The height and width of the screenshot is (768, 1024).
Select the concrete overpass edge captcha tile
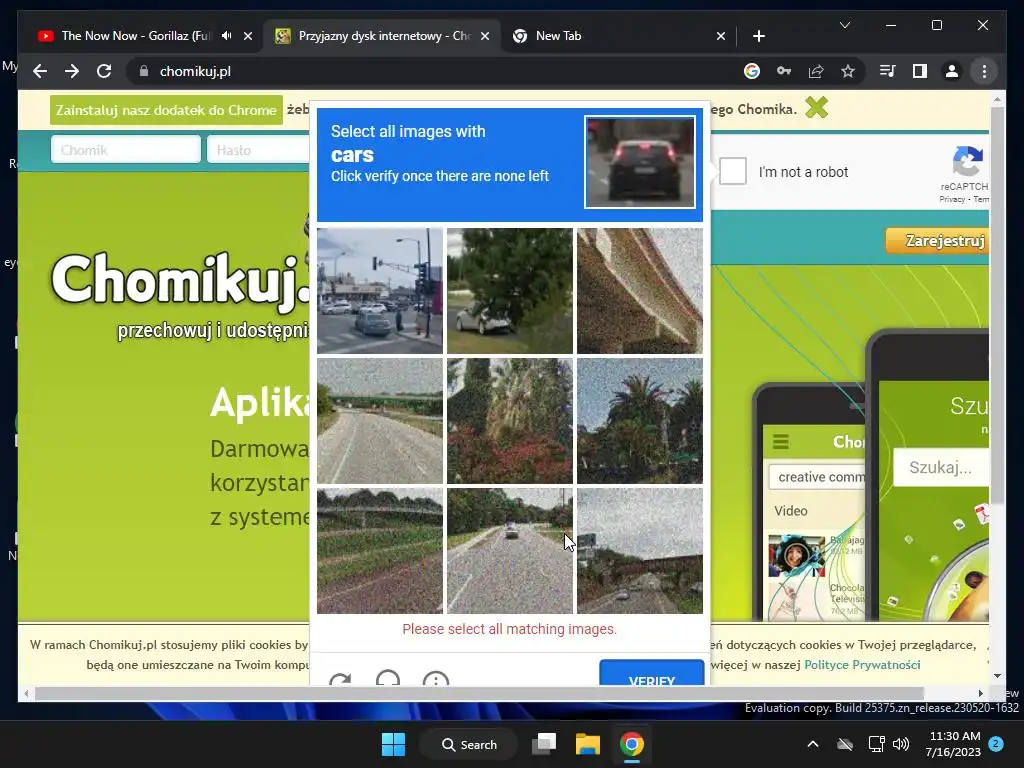(x=640, y=291)
